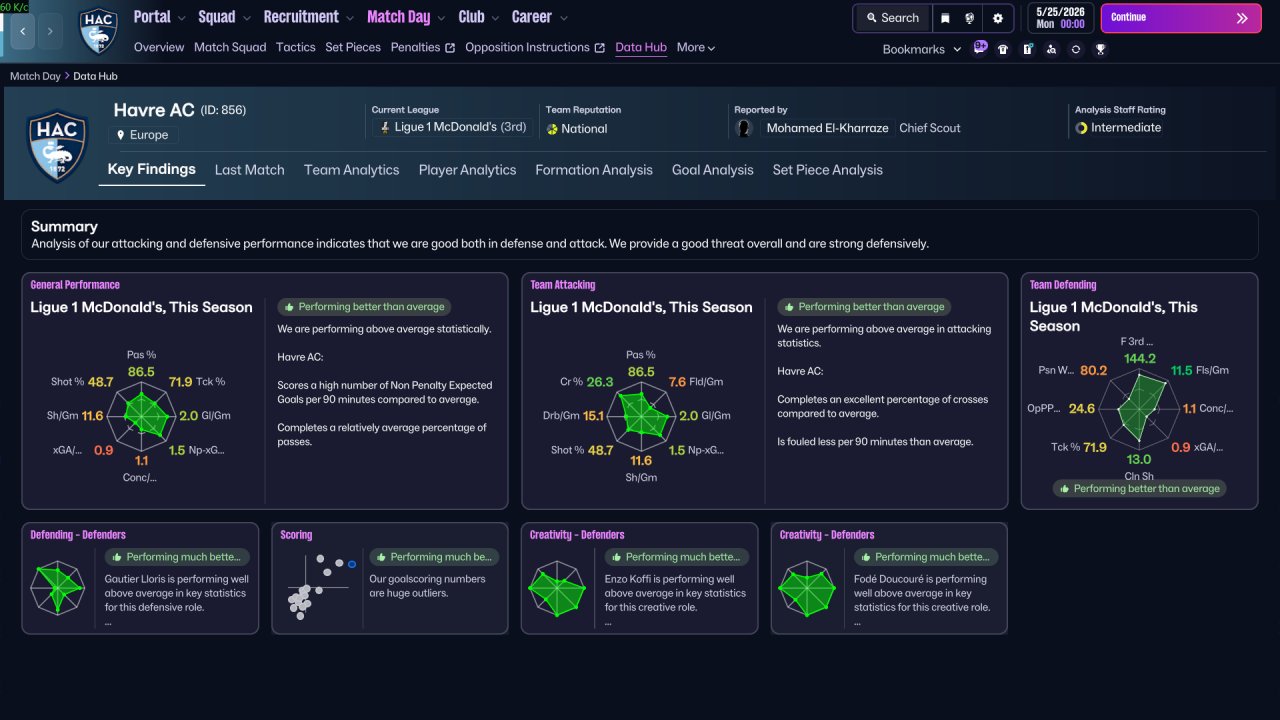Click the HAC club crest in top bar
This screenshot has height=720, width=1280.
point(98,30)
